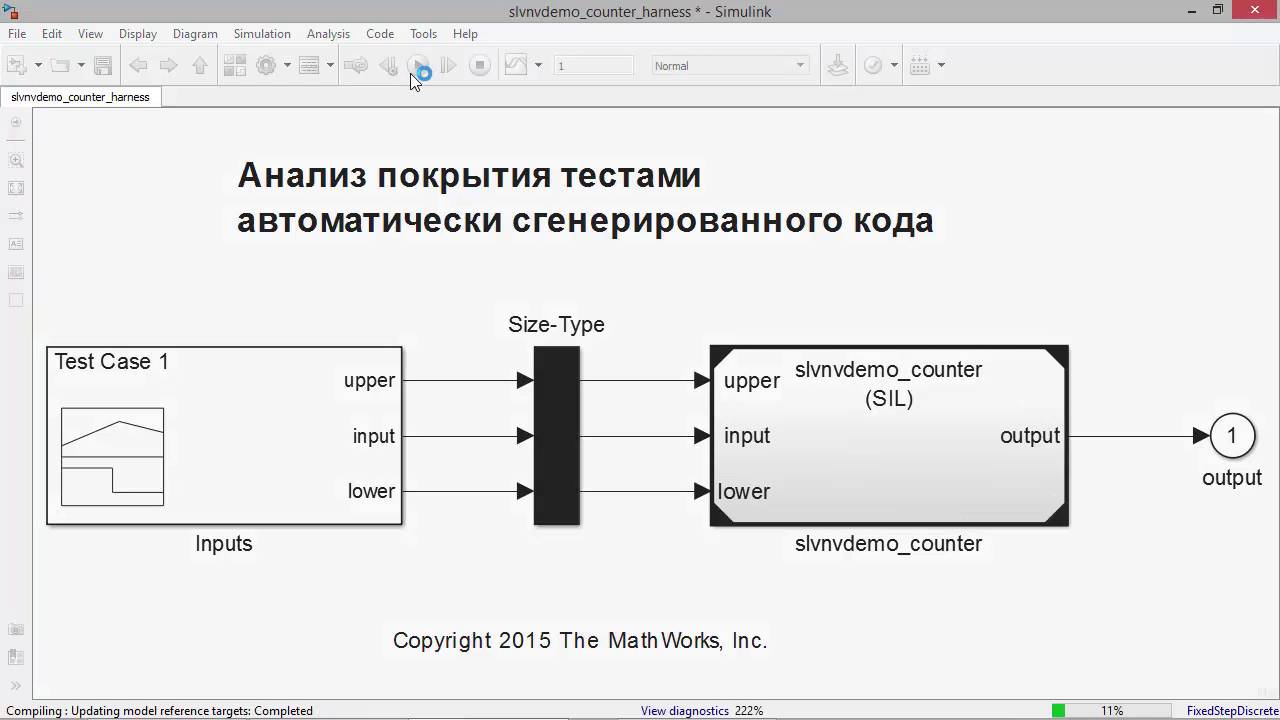Expand the palette with double chevron
This screenshot has width=1280, height=720.
16,686
